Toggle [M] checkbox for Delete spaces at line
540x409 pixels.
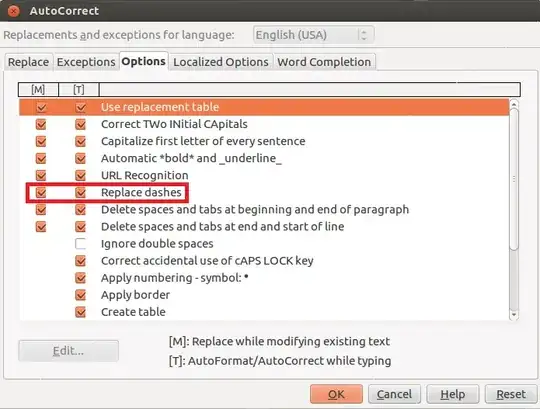(41, 227)
